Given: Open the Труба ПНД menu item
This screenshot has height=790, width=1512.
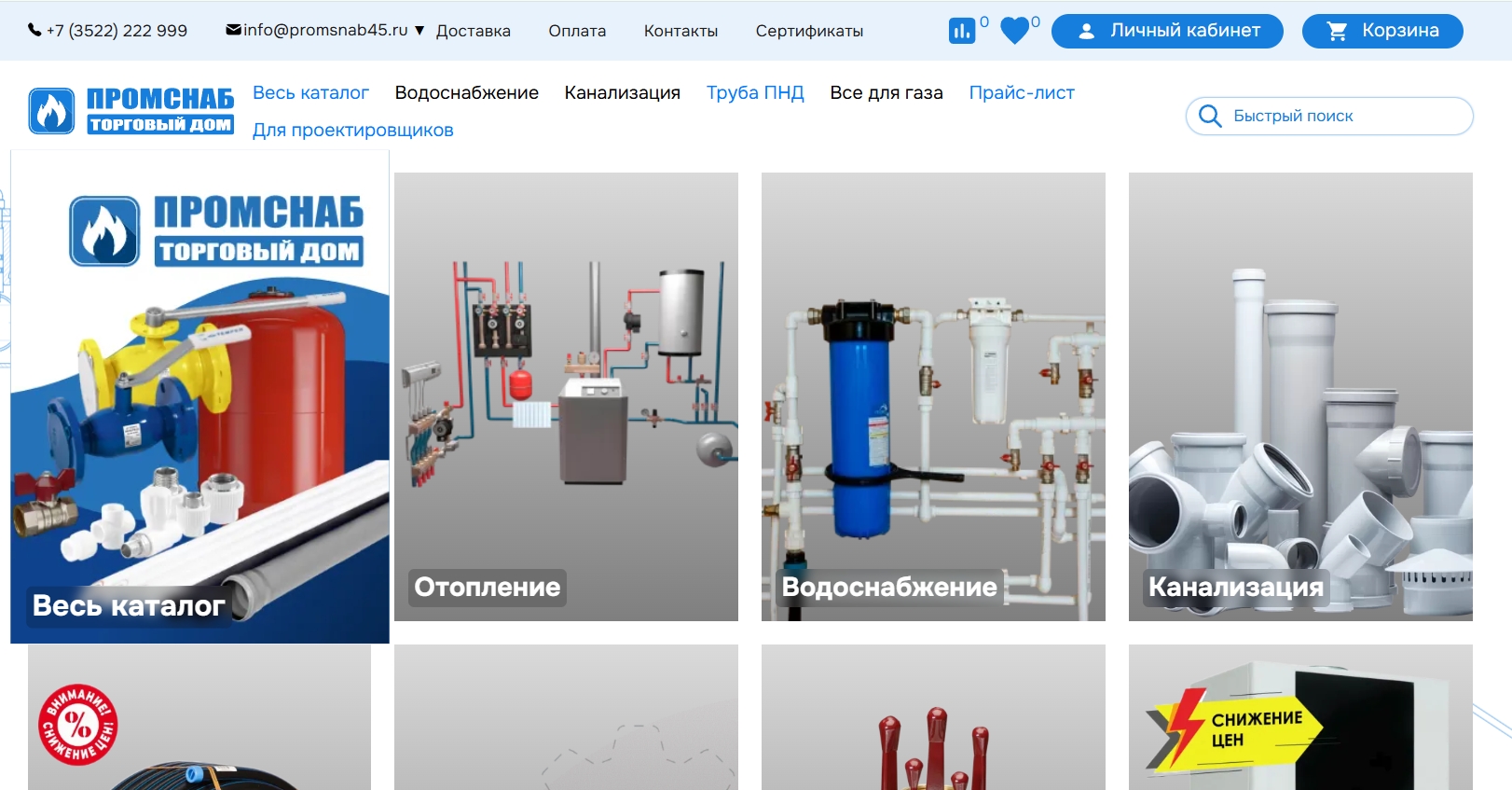Looking at the screenshot, I should (755, 92).
